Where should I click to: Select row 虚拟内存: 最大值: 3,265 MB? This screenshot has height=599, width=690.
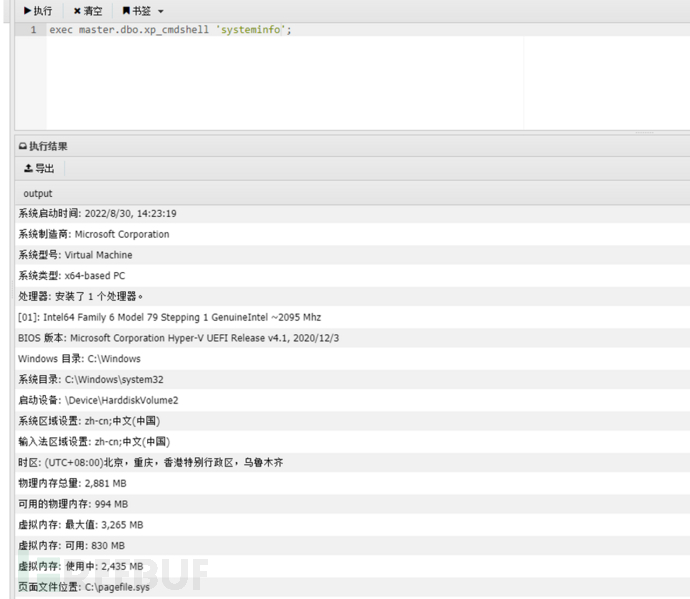click(x=352, y=525)
